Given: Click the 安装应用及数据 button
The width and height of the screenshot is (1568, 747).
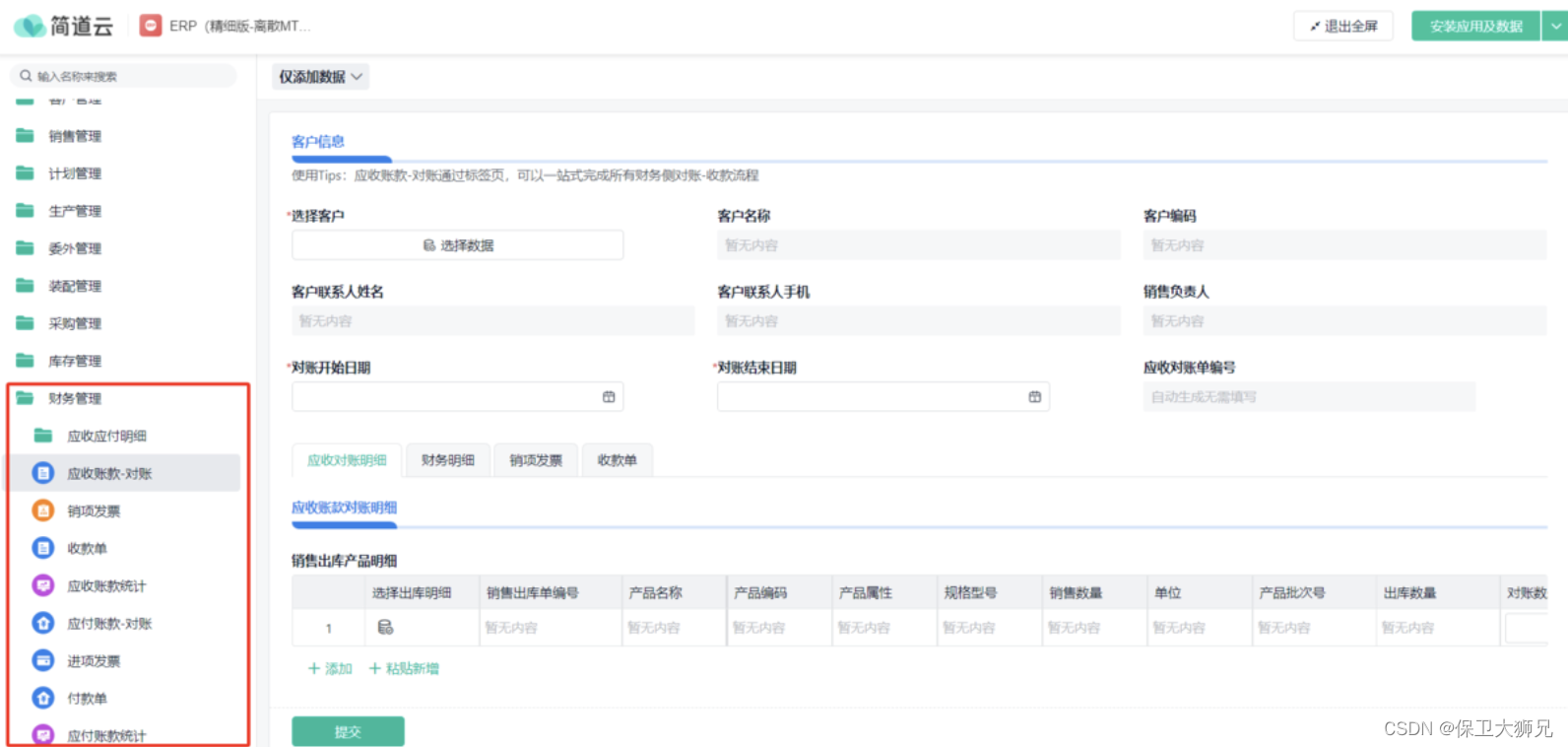Looking at the screenshot, I should point(1475,27).
